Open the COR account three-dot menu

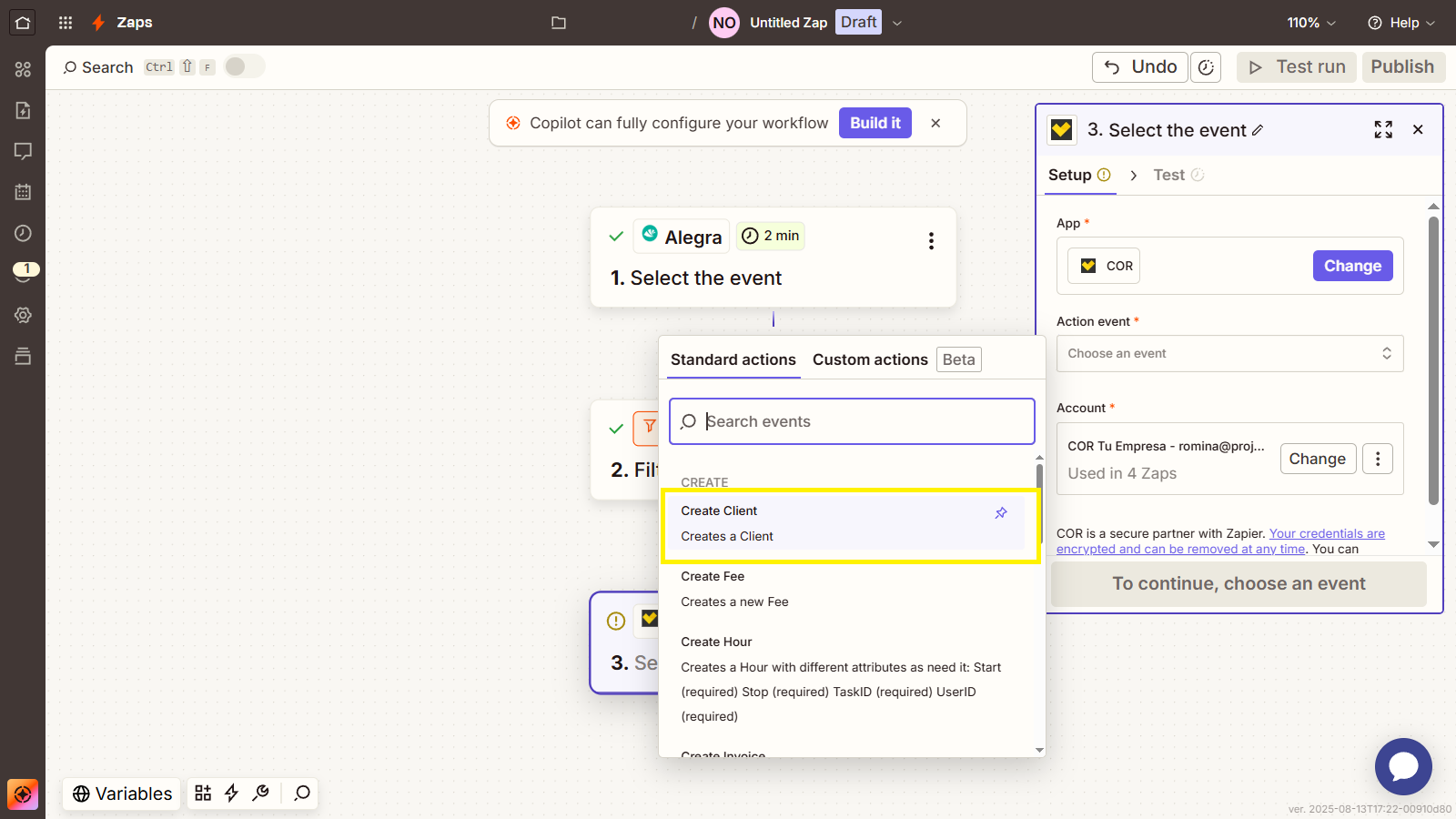1378,459
